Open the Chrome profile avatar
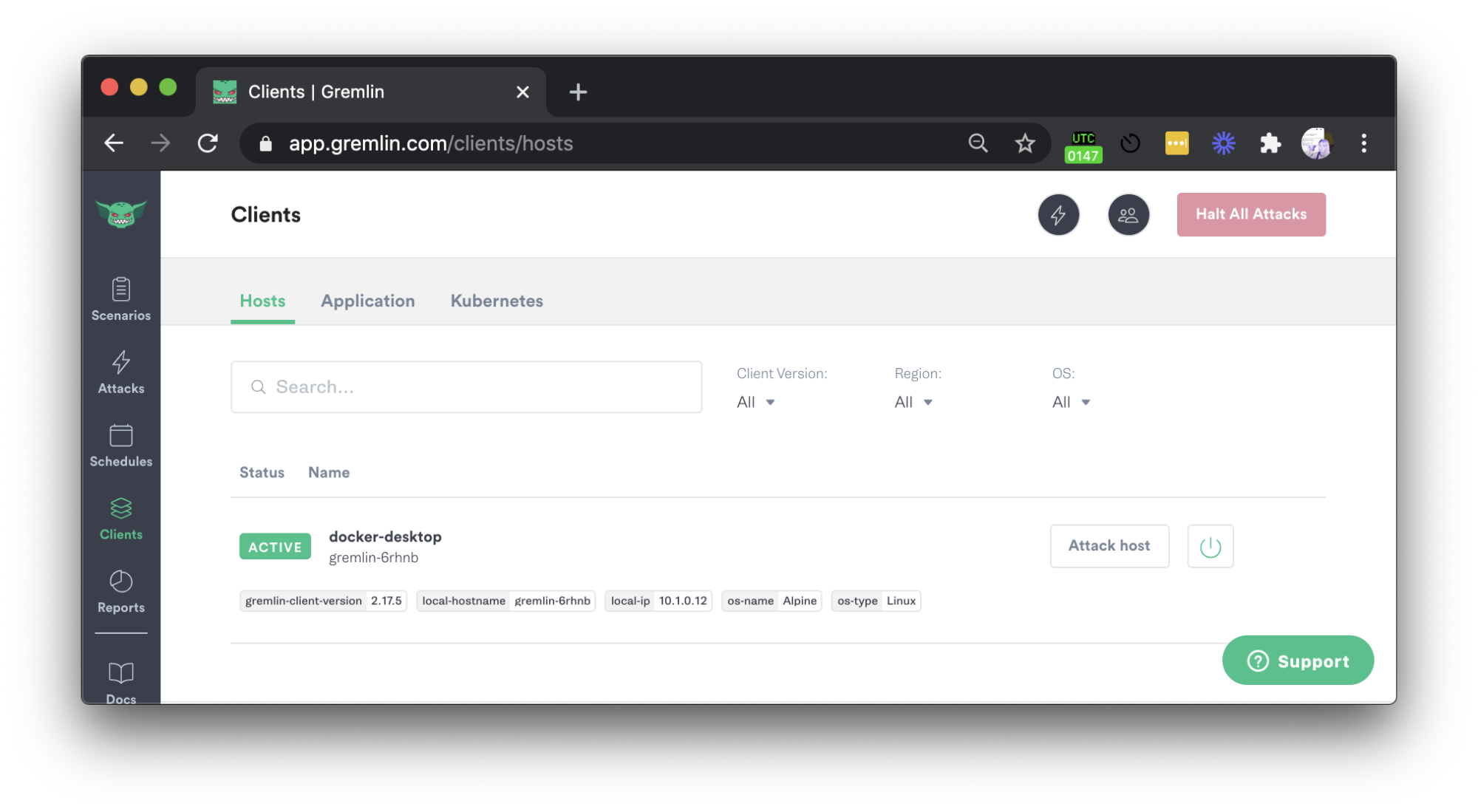1478x812 pixels. [1317, 143]
